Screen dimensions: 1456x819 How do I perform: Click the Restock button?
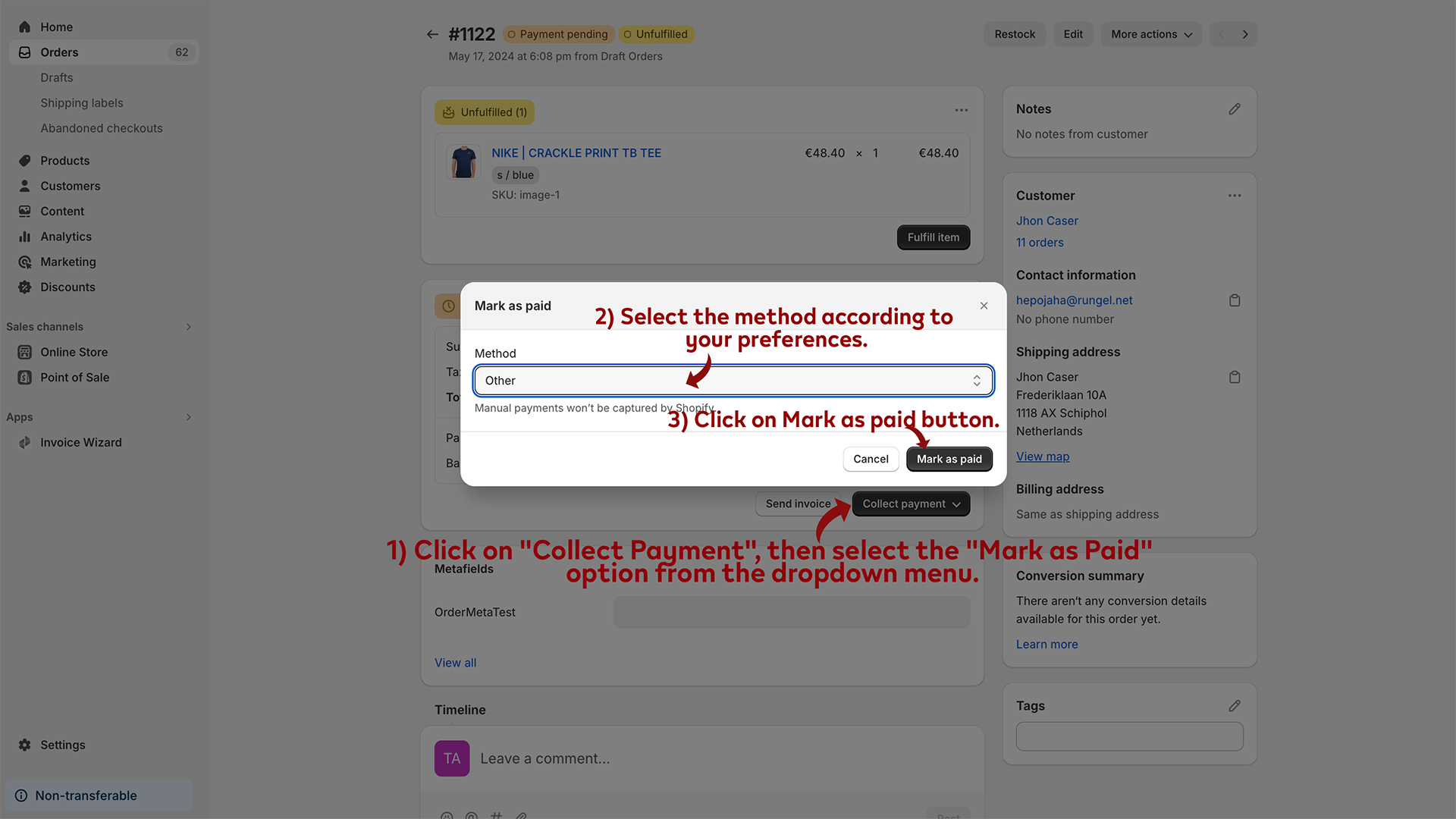1015,34
